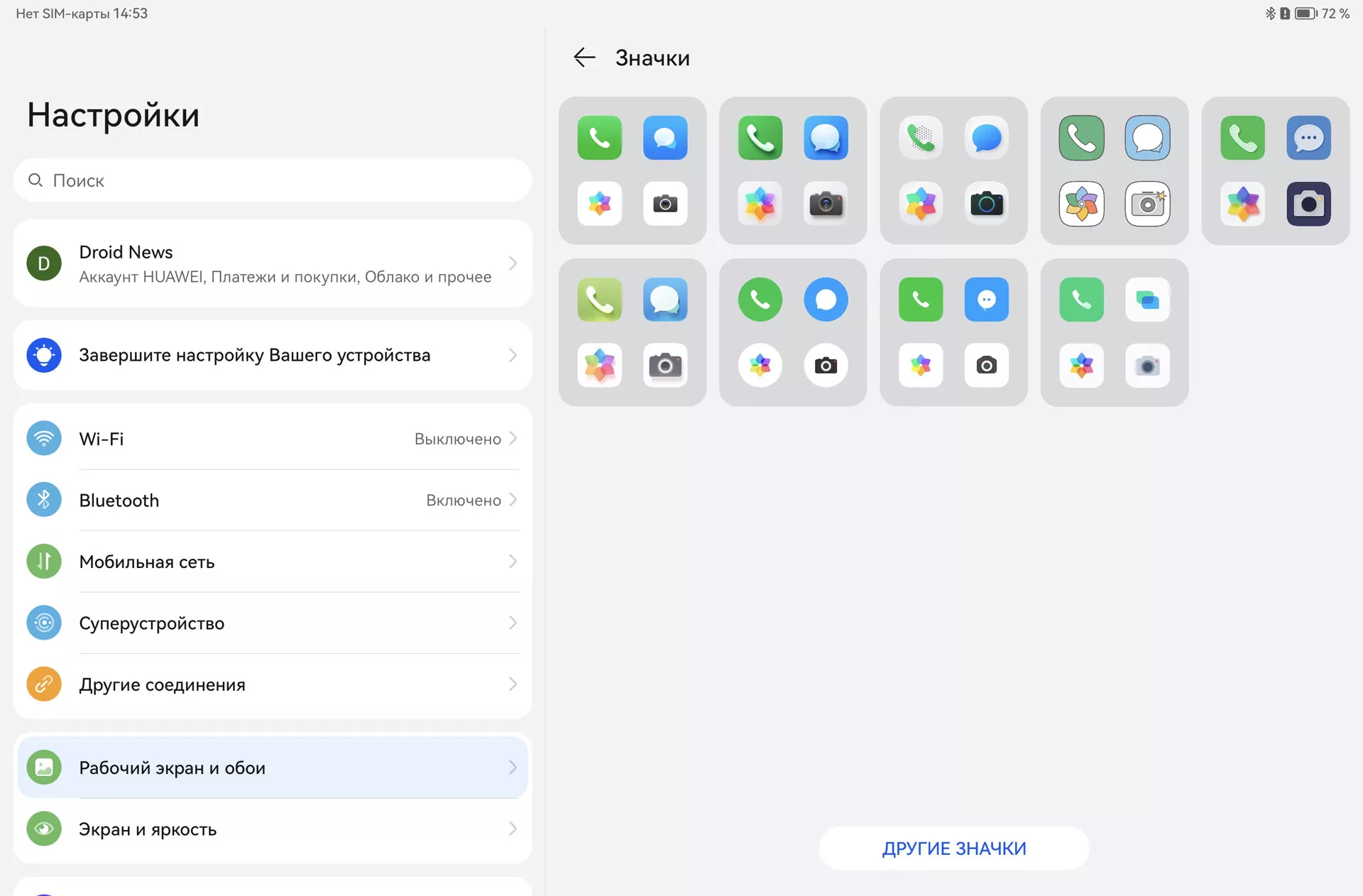Expand the Мобильная сеть row chevron

click(513, 562)
